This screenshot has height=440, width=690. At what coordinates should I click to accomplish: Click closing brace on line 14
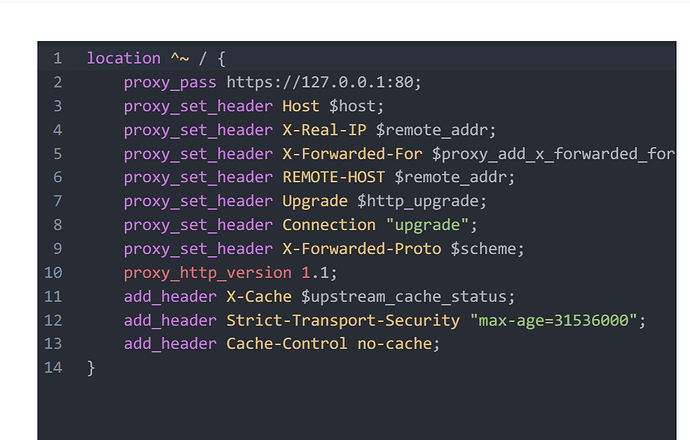pos(91,368)
